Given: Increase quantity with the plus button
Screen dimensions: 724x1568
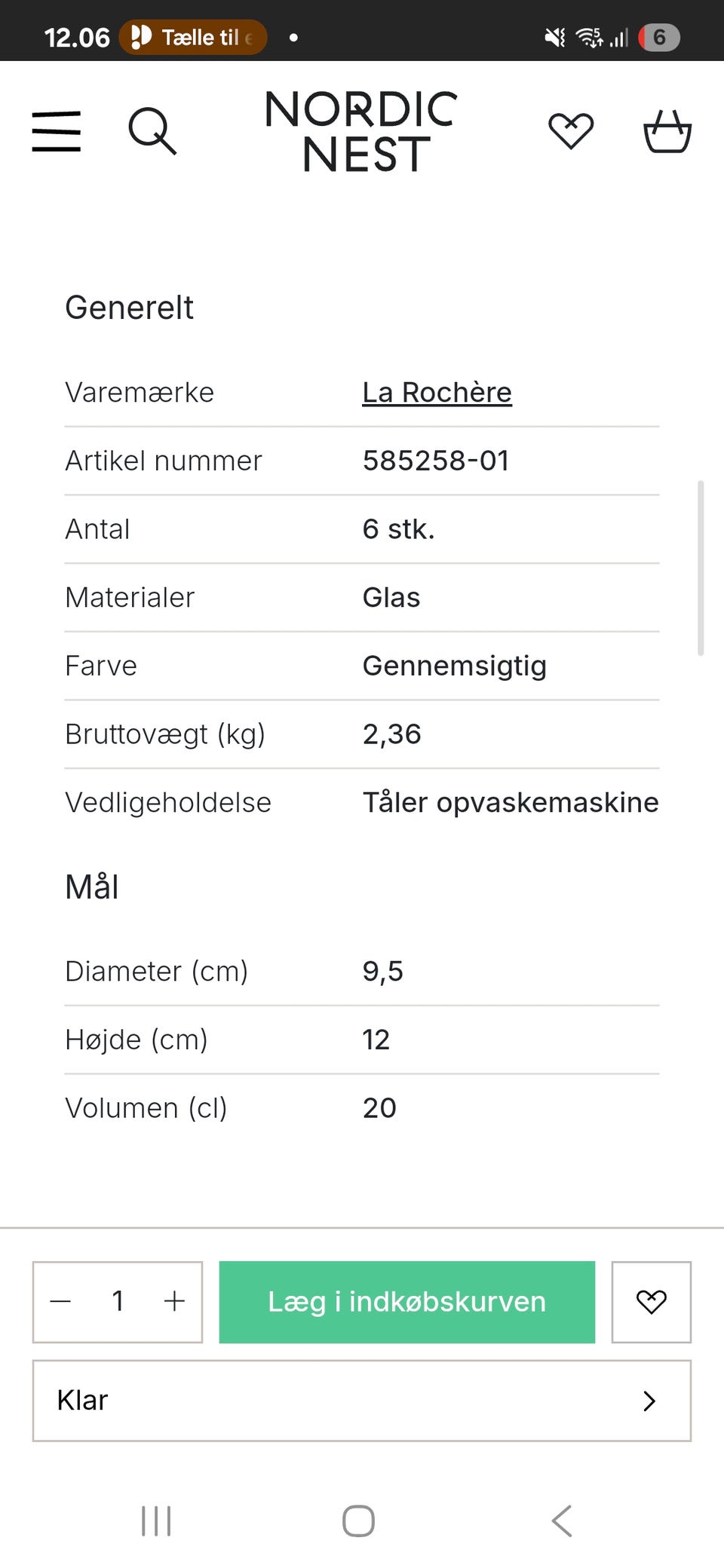Looking at the screenshot, I should coord(174,1301).
